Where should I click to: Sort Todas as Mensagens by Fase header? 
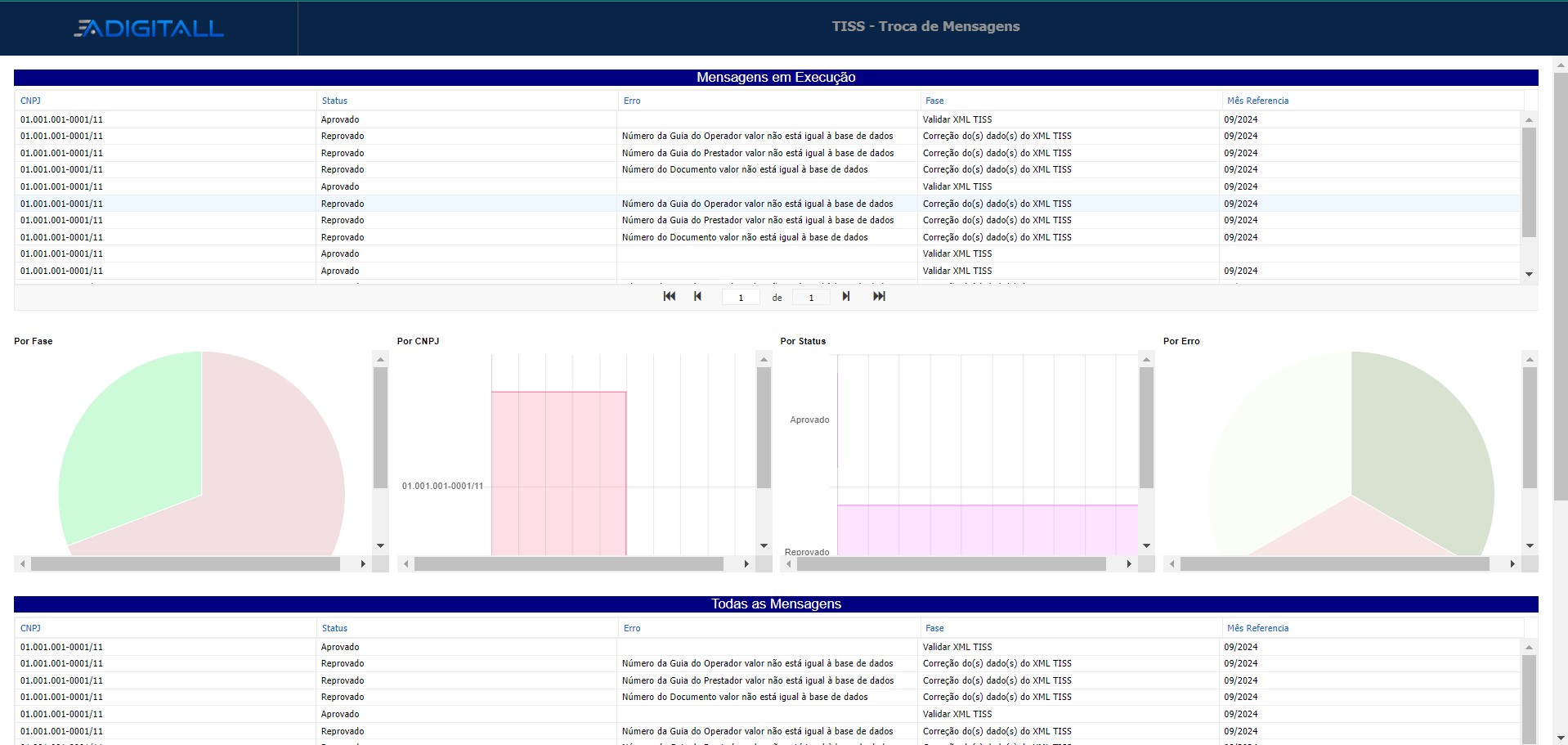tap(934, 628)
